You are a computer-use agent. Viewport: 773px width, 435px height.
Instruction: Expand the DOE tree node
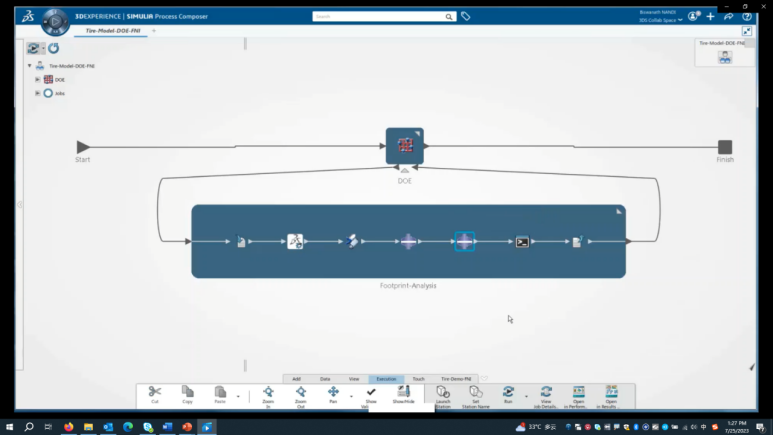pyautogui.click(x=38, y=79)
